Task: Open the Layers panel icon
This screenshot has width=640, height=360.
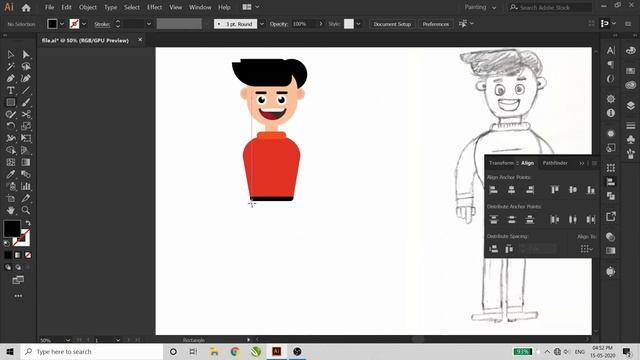Action: pos(631,106)
